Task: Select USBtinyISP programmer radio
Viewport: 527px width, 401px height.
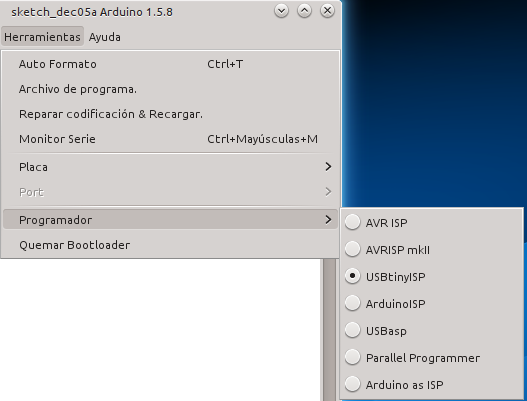Action: pos(353,276)
